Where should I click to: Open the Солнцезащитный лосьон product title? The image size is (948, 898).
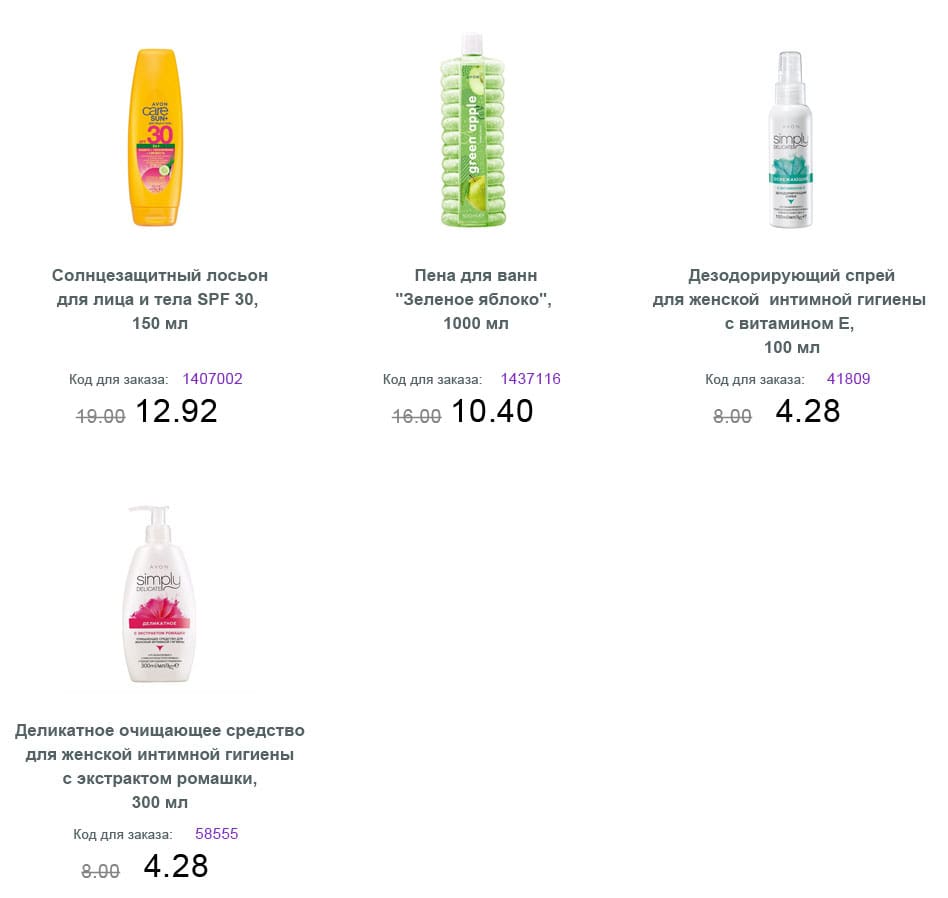pos(160,299)
